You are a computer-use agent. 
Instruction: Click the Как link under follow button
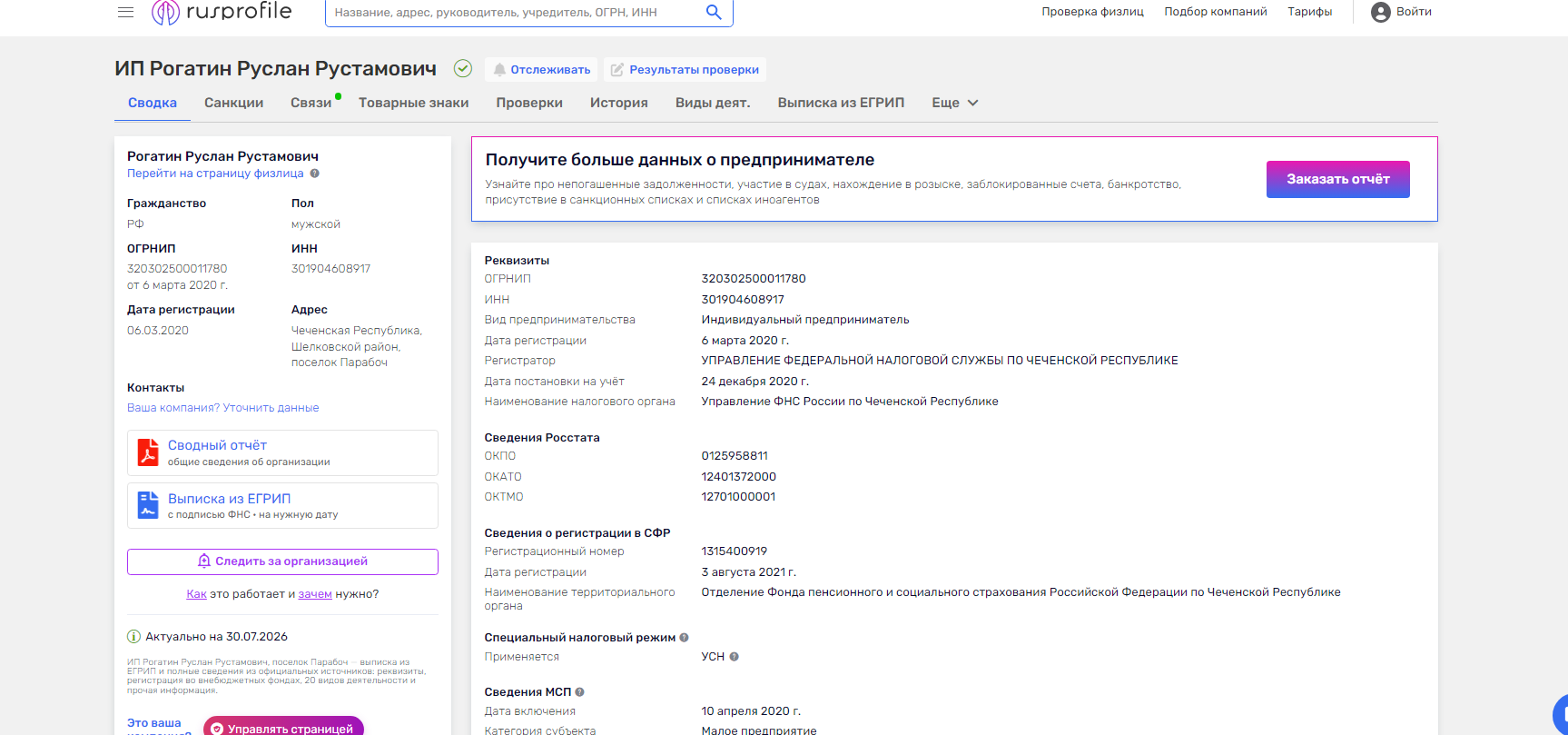196,594
